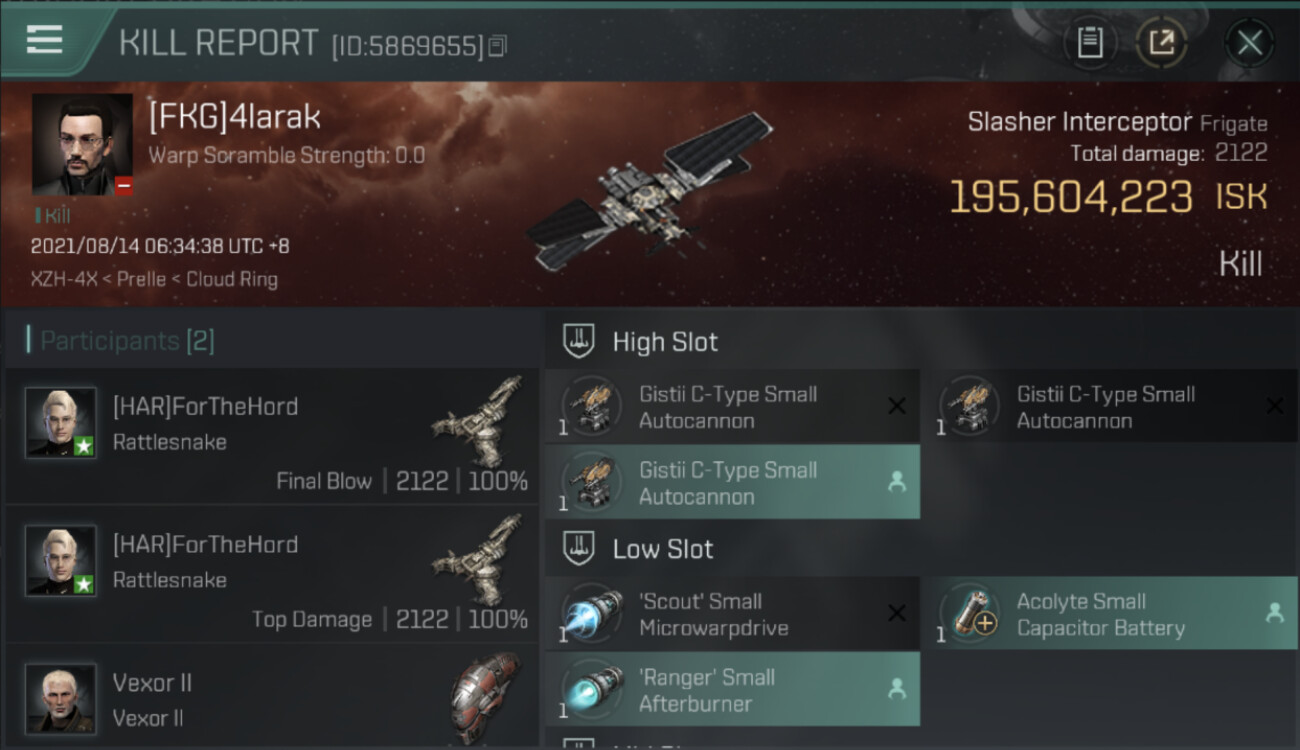Click the High Slot section icon
This screenshot has height=750, width=1300.
(x=580, y=341)
